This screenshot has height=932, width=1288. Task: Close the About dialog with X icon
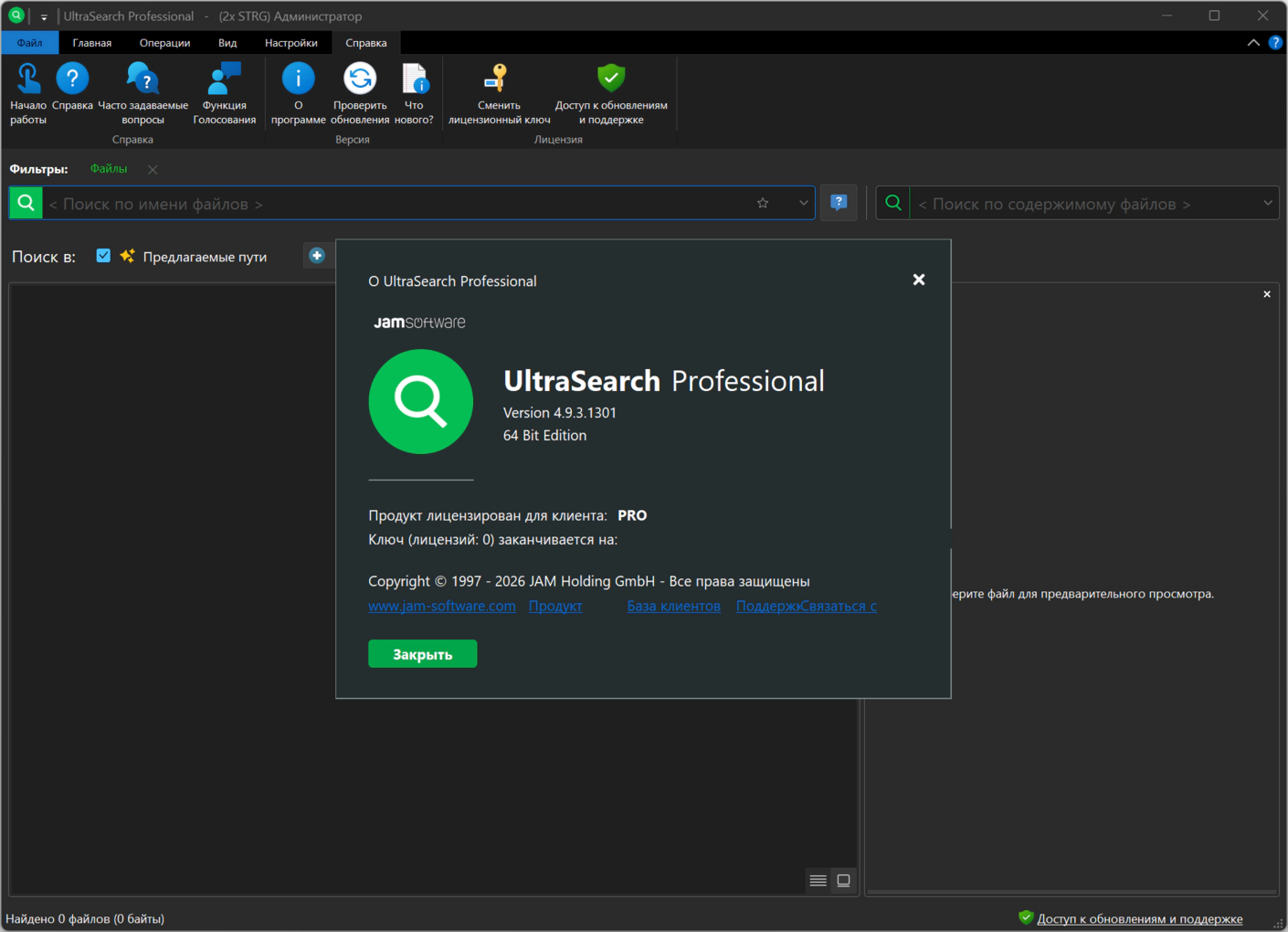(919, 280)
